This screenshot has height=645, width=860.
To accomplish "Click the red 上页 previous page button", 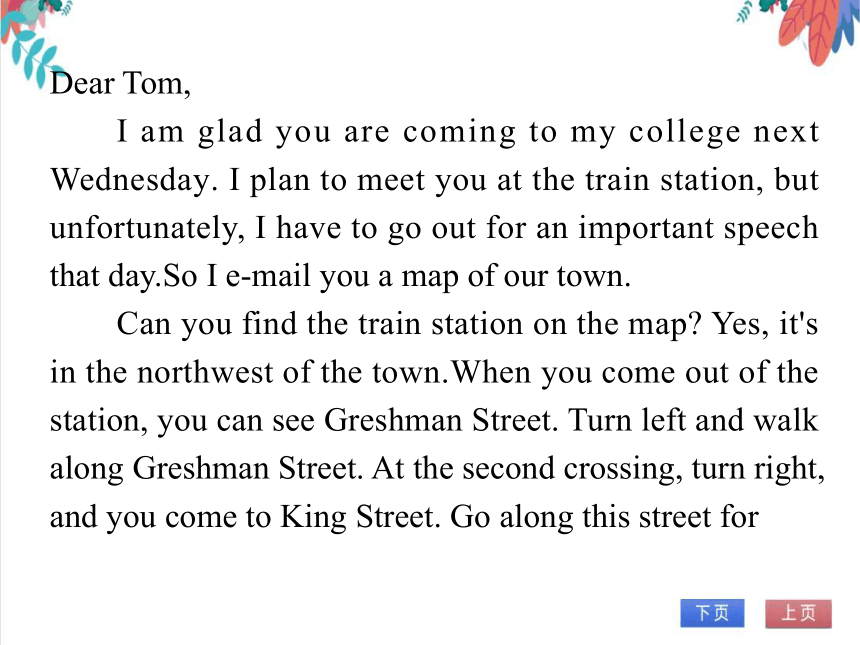I will (798, 613).
